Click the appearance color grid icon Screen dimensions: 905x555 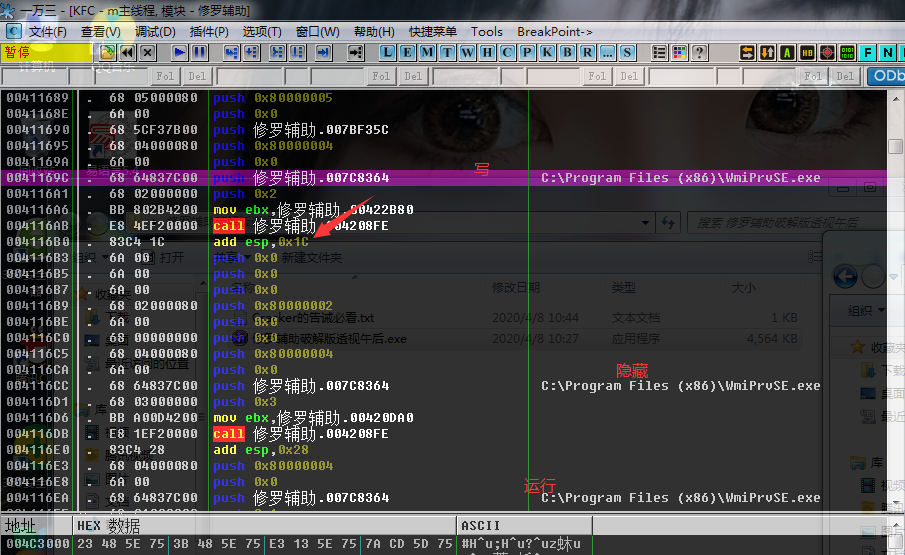click(x=679, y=53)
